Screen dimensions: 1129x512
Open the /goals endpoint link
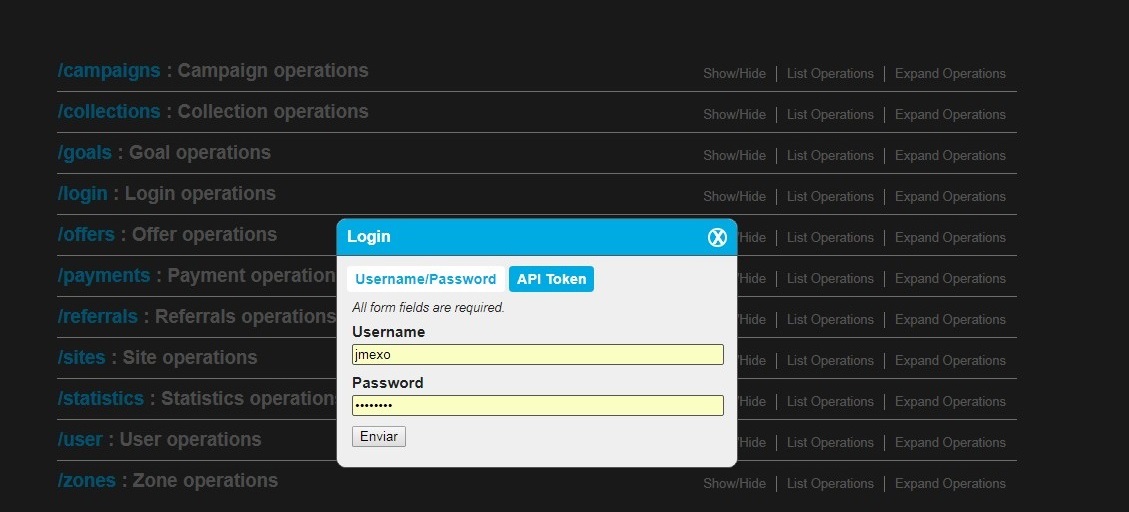pos(85,153)
